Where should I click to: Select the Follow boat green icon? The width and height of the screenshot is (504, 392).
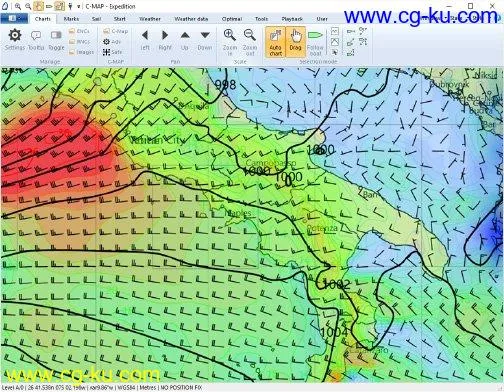coord(315,41)
